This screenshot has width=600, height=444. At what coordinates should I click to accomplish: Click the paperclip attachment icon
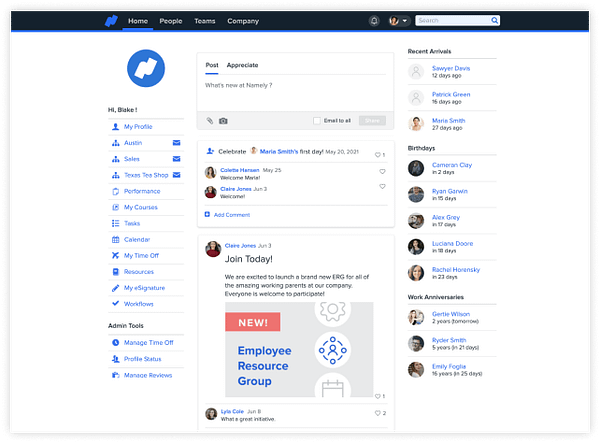[210, 120]
